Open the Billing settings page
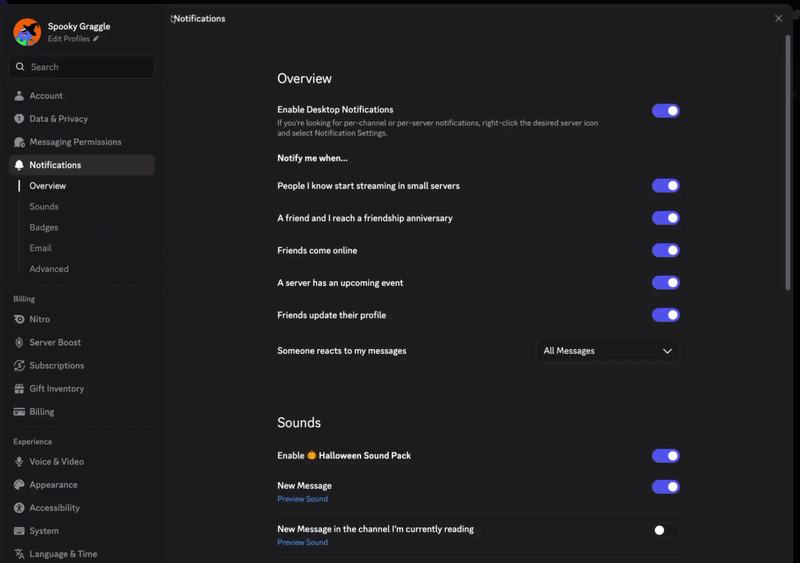800x563 pixels. click(82, 411)
